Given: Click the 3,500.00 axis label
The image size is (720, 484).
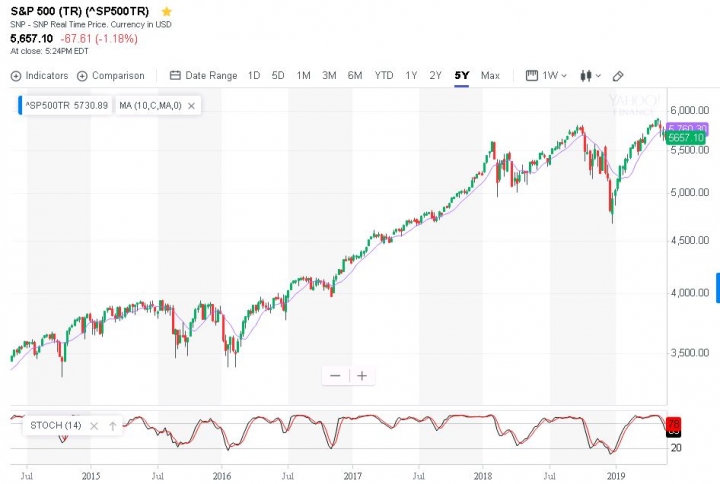Looking at the screenshot, I should 690,353.
